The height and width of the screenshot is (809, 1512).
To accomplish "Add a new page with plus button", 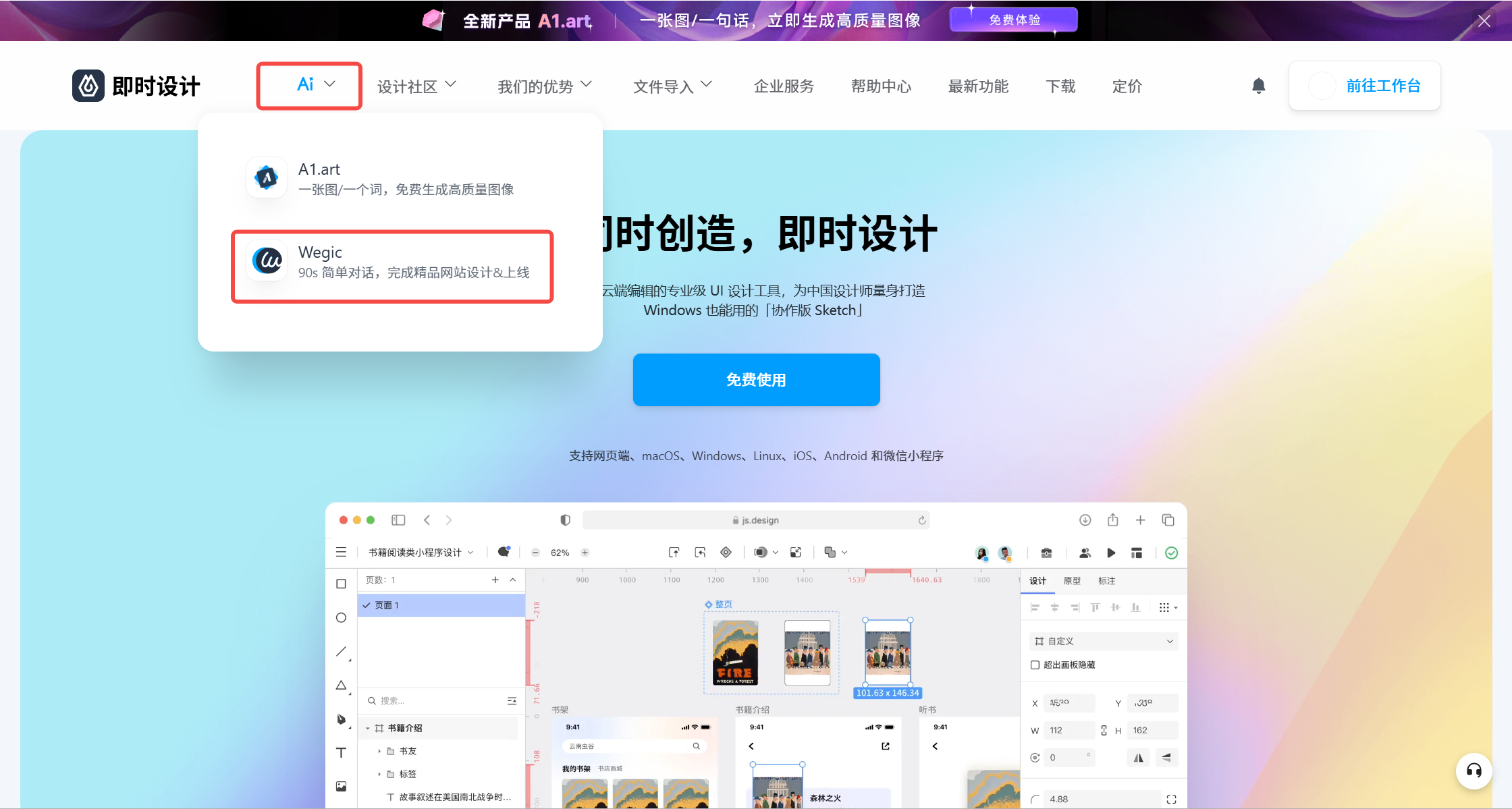I will point(495,580).
